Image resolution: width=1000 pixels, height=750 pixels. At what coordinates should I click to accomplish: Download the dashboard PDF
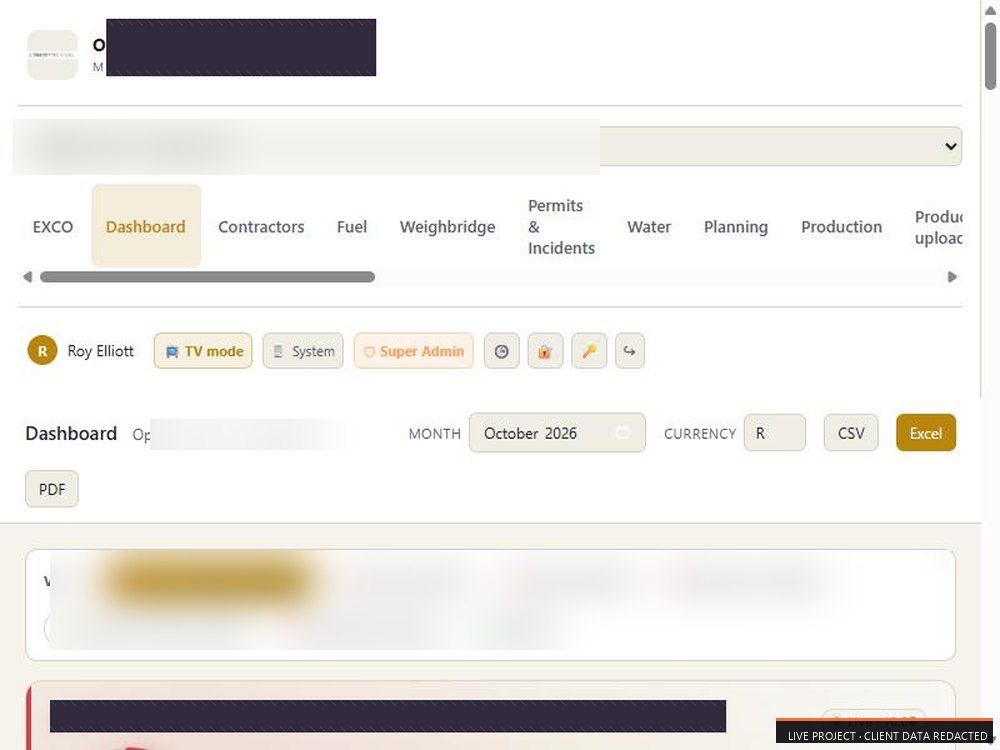(x=52, y=489)
